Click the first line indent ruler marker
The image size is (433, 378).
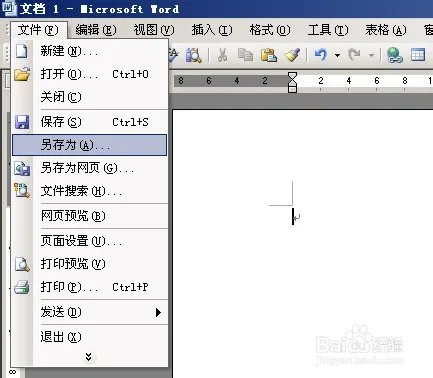[292, 76]
